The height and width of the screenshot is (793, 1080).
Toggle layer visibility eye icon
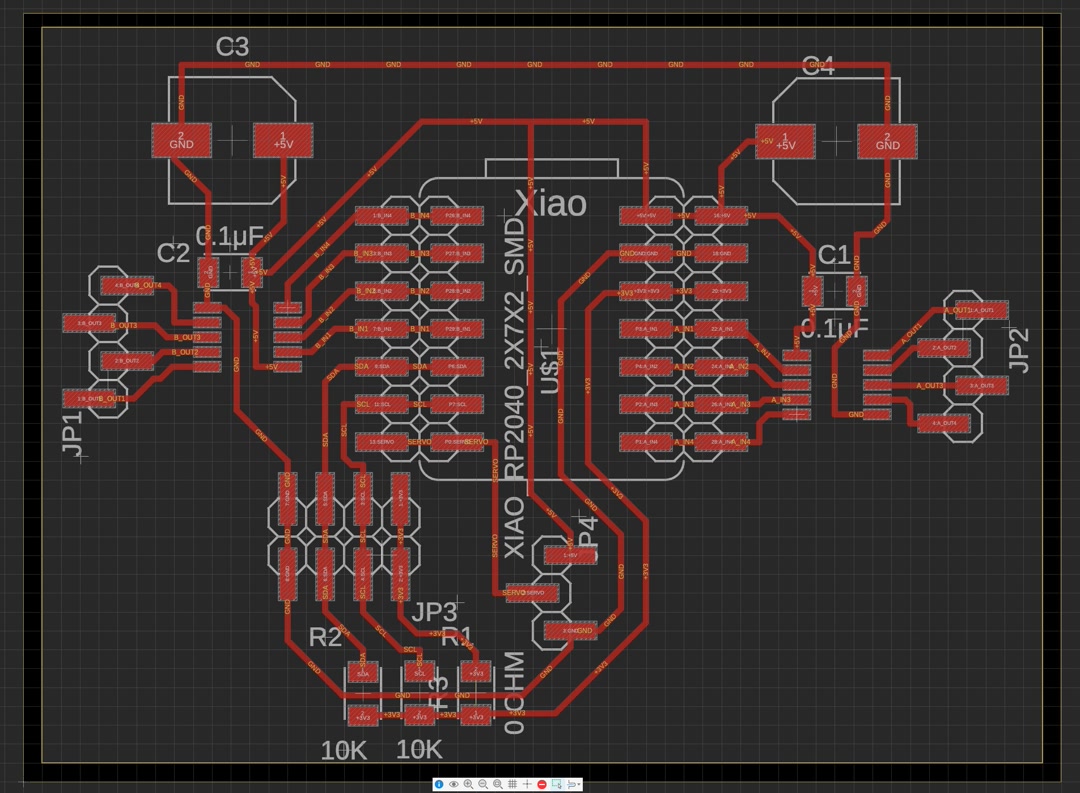point(453,784)
